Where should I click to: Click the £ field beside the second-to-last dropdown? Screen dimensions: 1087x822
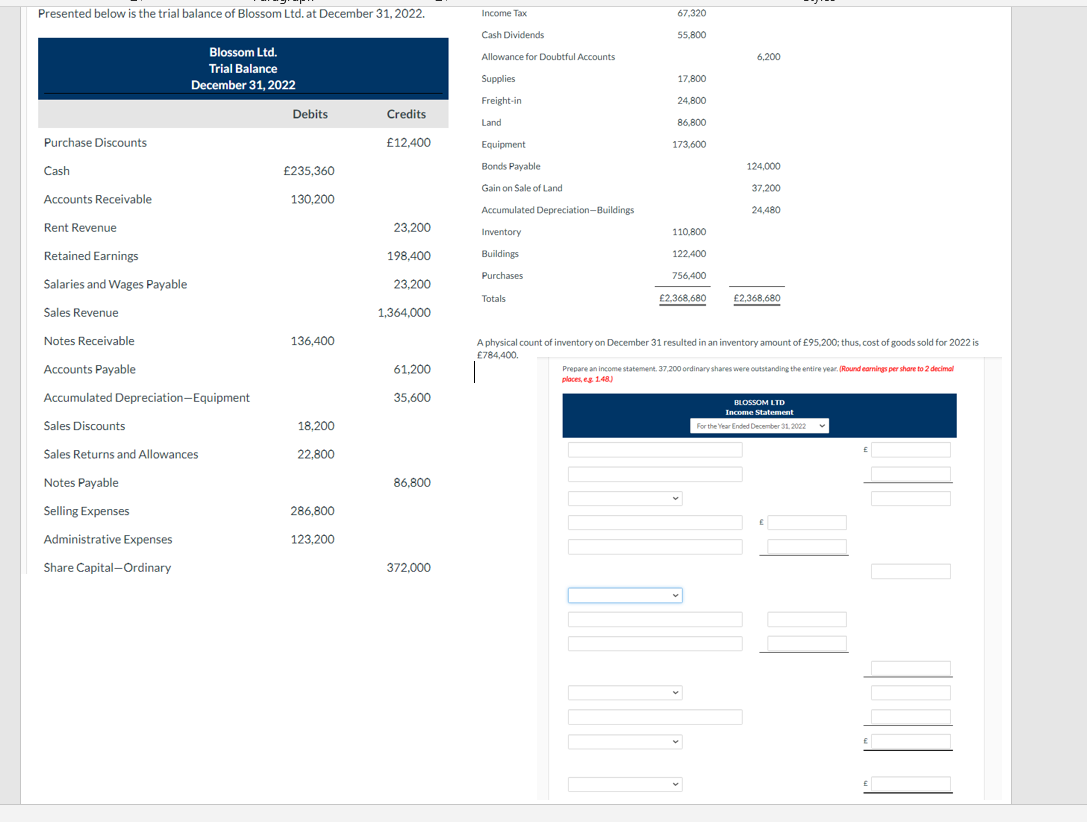coord(909,742)
